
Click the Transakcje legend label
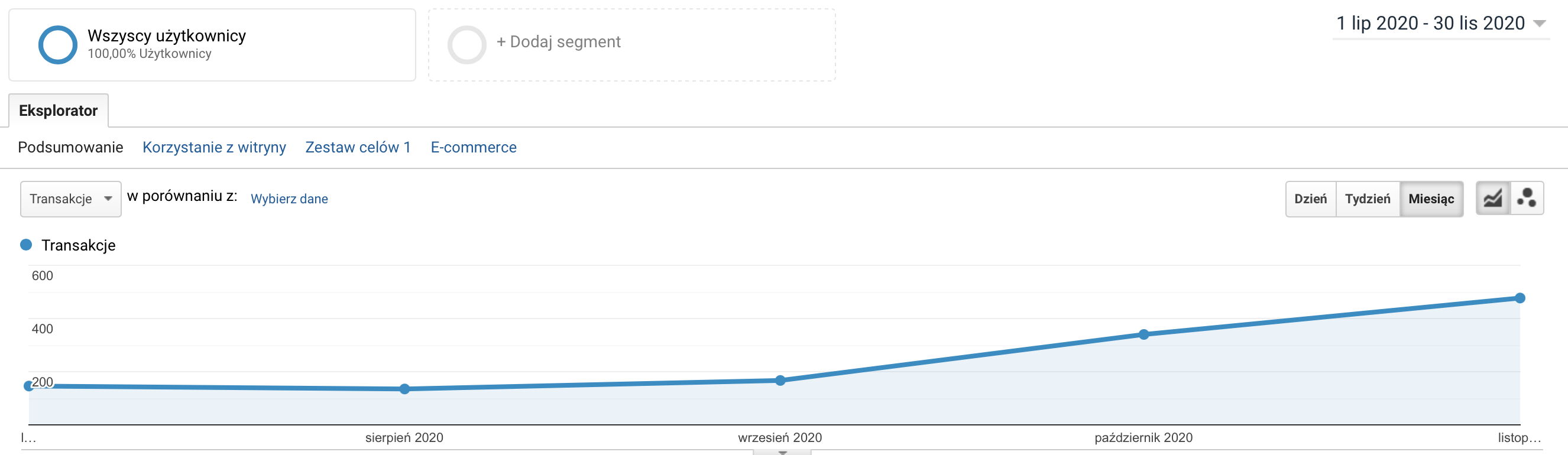(79, 245)
